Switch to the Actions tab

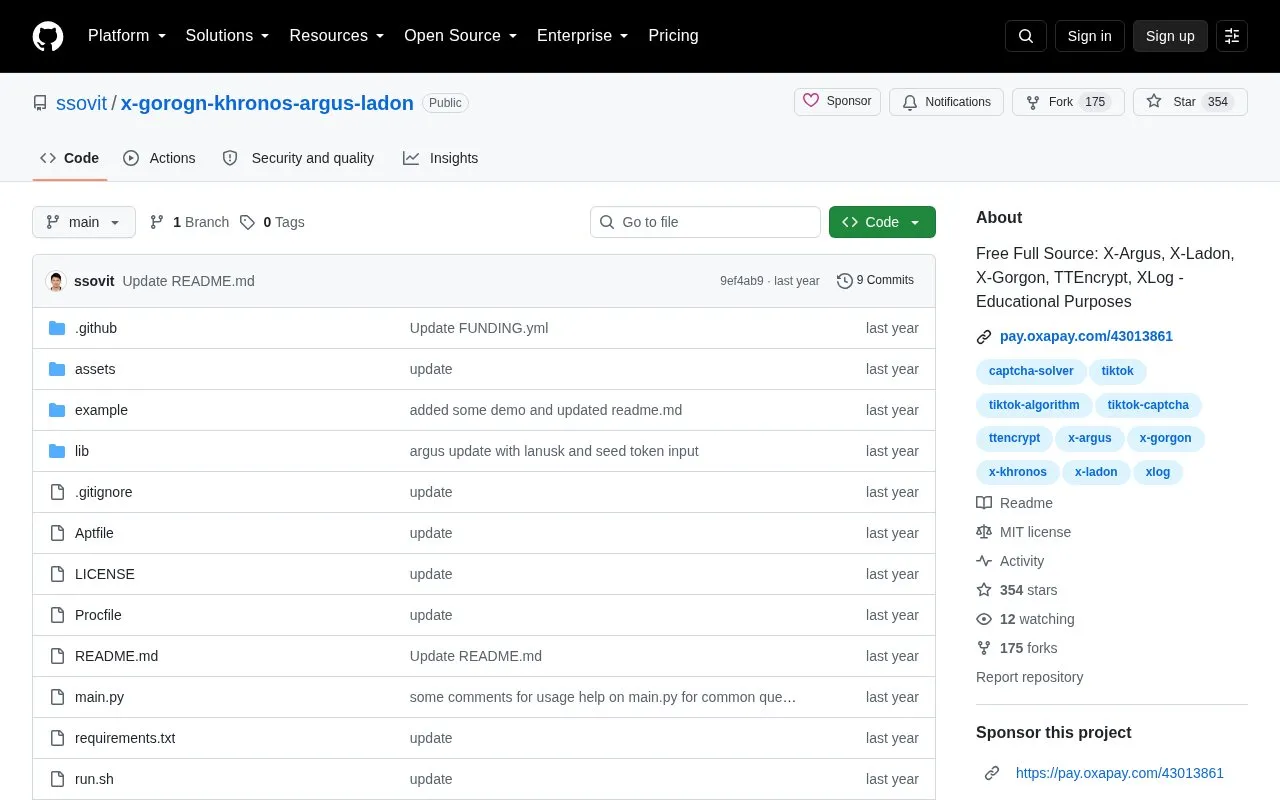[159, 158]
